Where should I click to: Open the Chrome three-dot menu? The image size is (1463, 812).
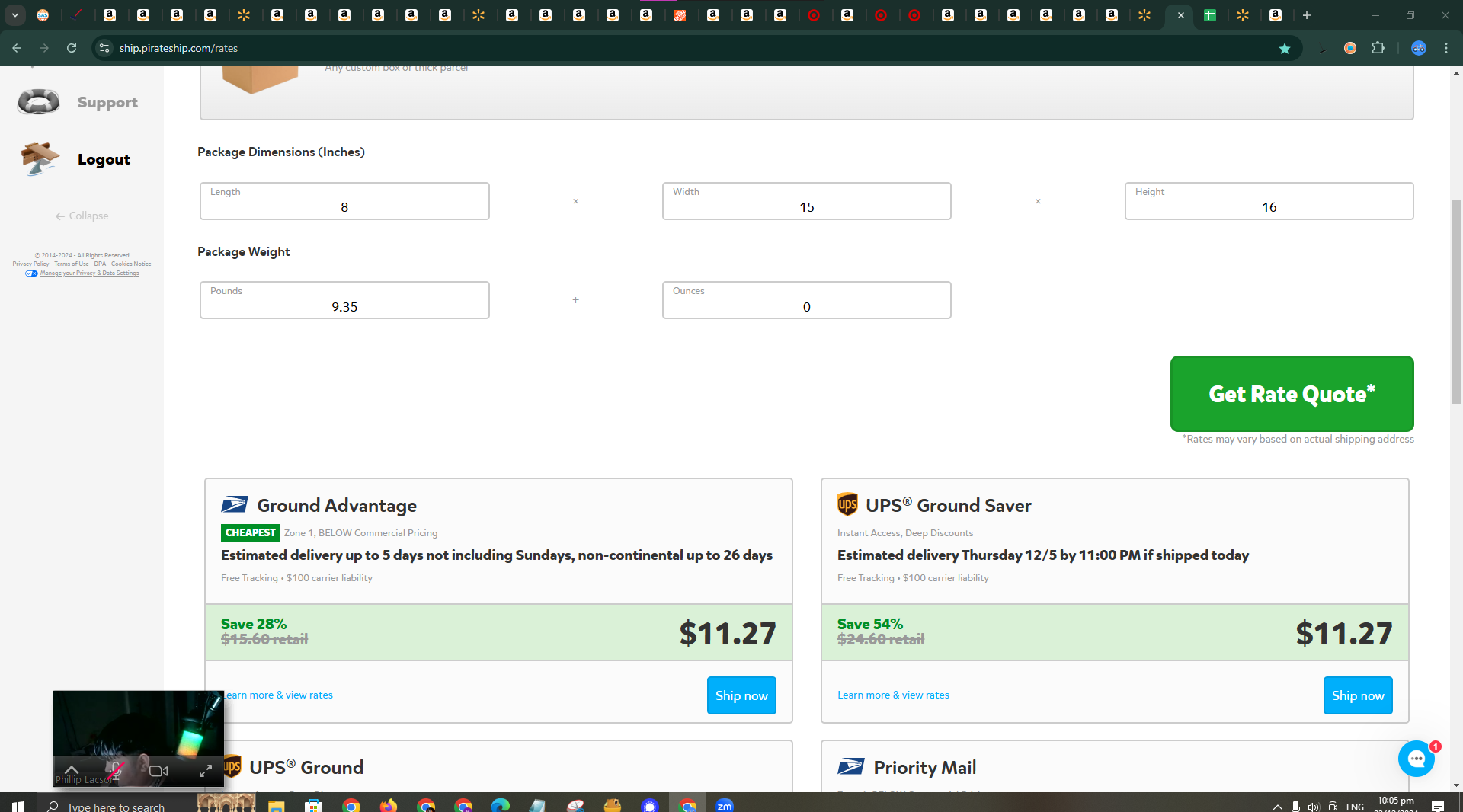pos(1446,48)
